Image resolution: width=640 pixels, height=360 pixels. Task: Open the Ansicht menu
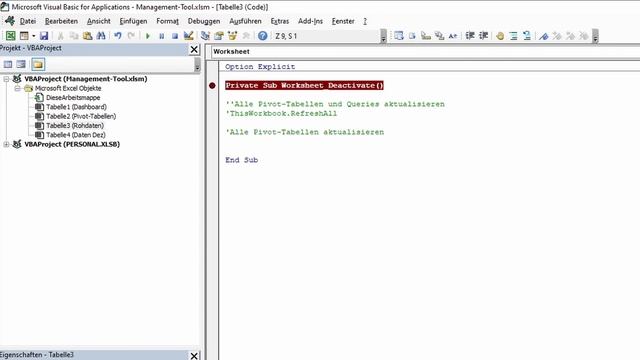click(x=98, y=21)
